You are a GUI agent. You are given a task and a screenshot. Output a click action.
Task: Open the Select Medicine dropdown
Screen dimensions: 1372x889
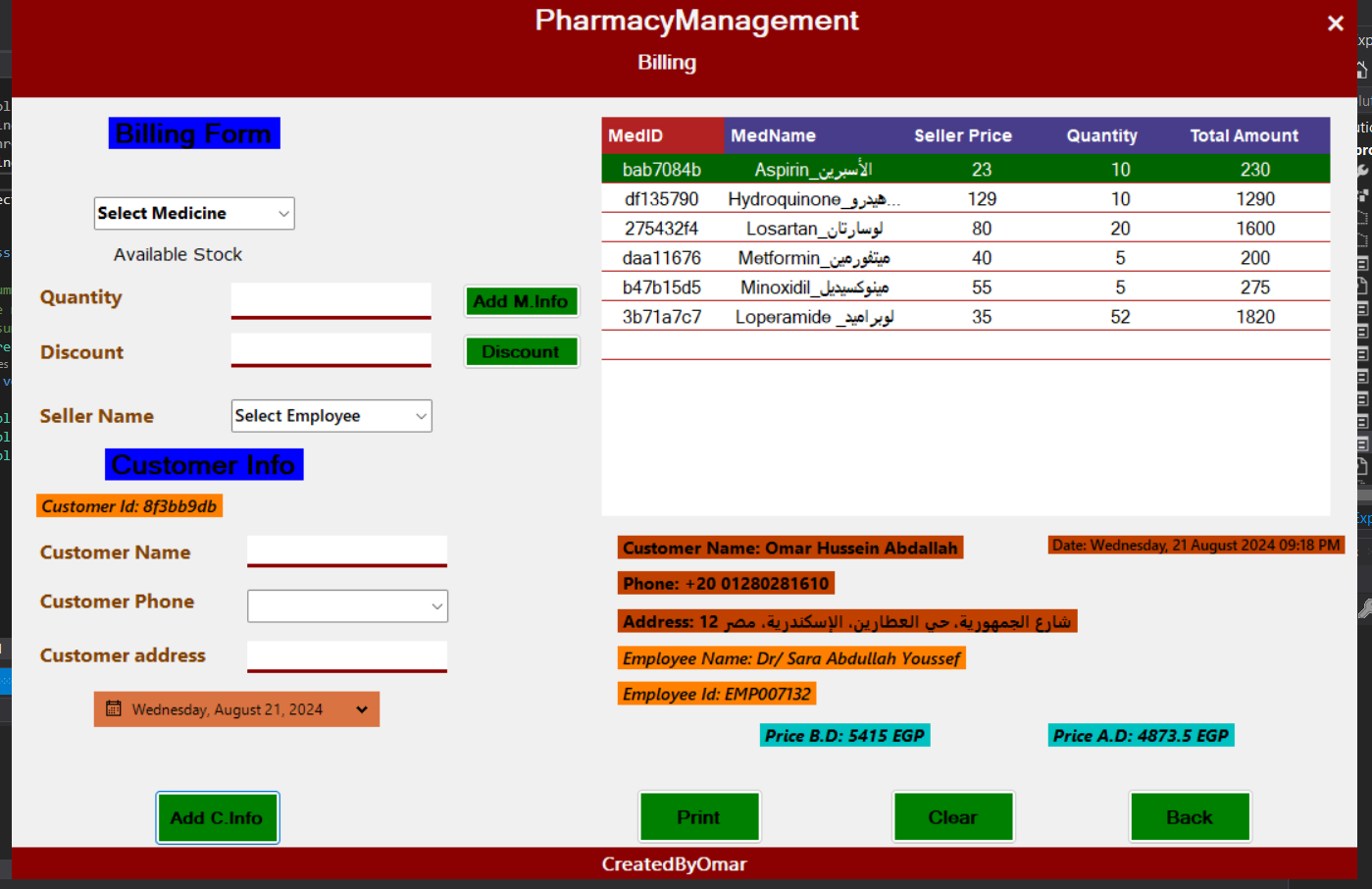pos(194,213)
